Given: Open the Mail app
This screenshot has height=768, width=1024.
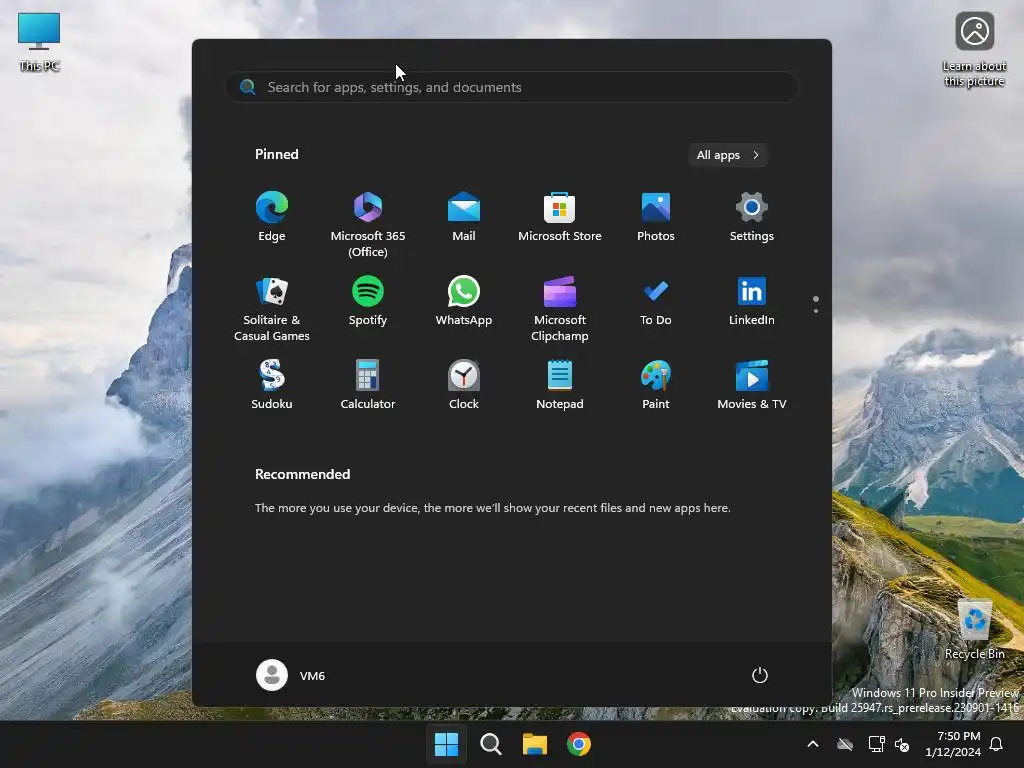Looking at the screenshot, I should [464, 217].
